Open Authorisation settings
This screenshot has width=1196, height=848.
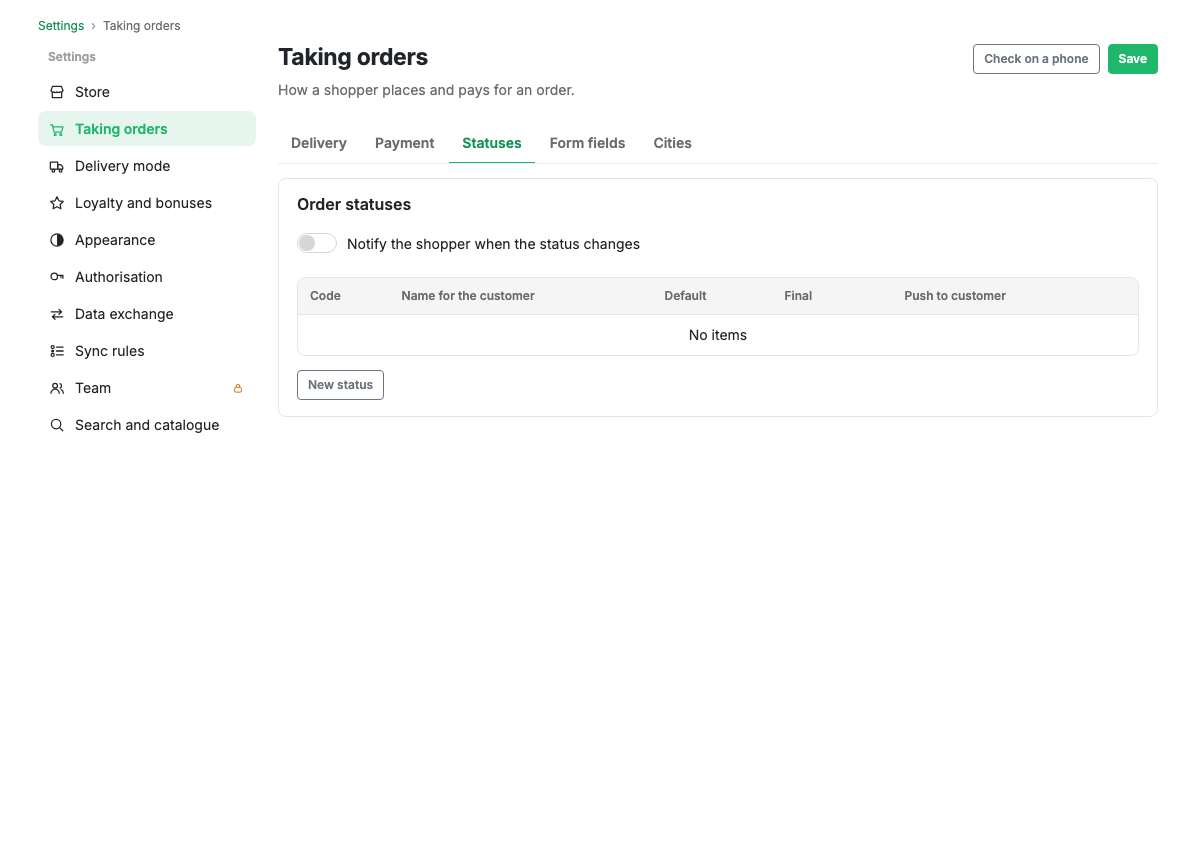146,278
